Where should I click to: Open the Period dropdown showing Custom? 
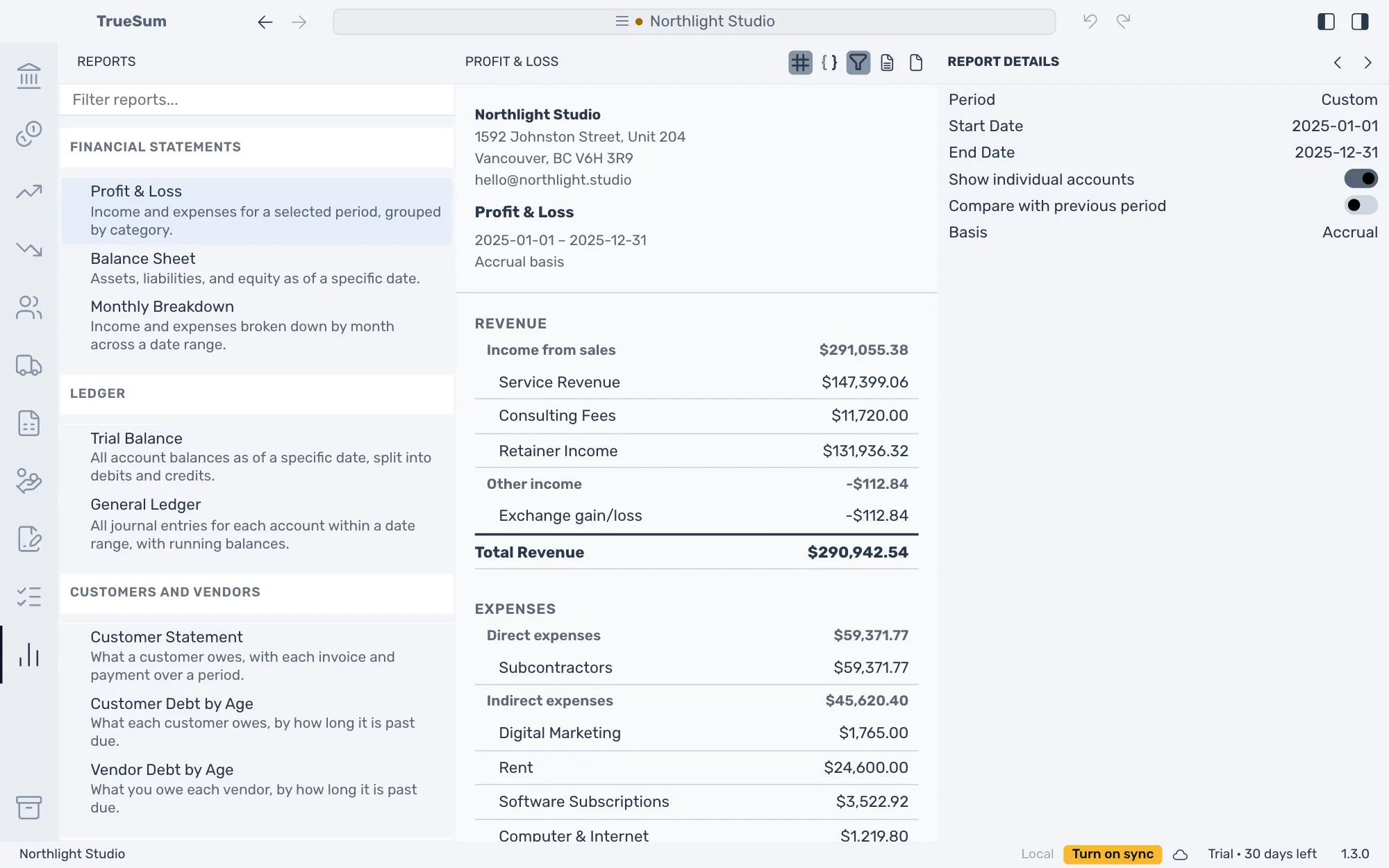pos(1349,100)
